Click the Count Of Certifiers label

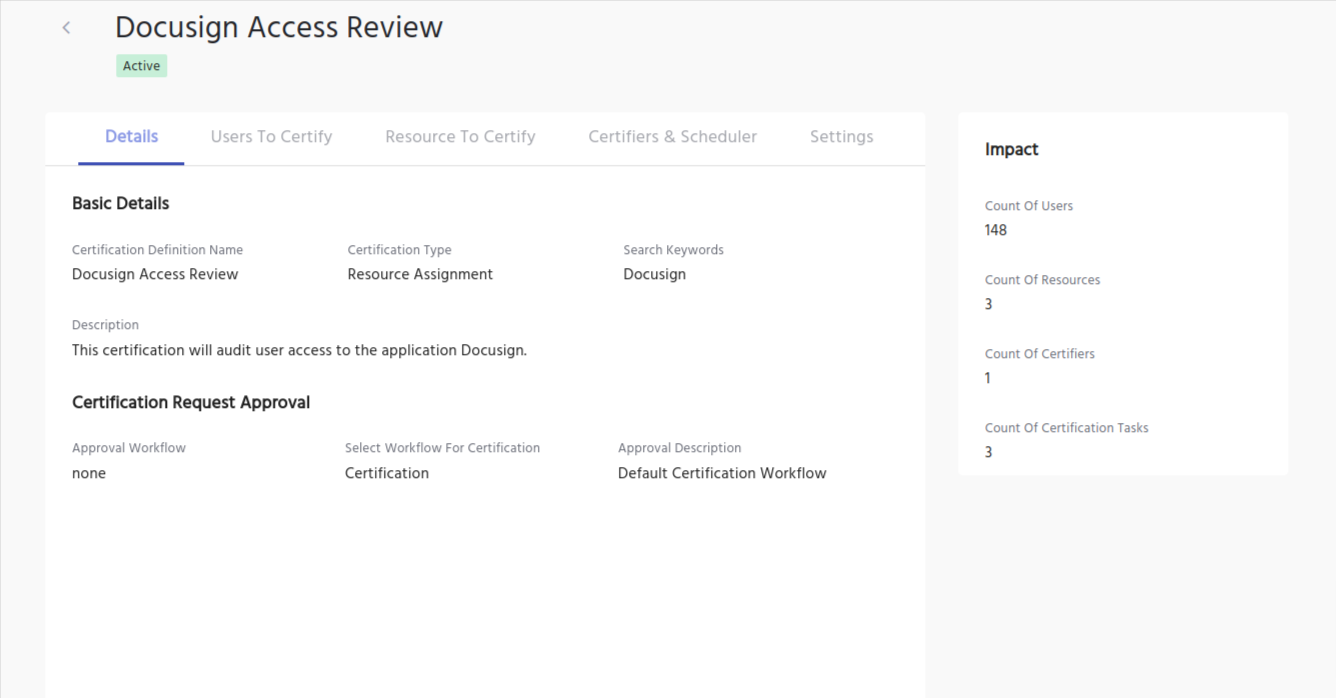(x=1039, y=354)
